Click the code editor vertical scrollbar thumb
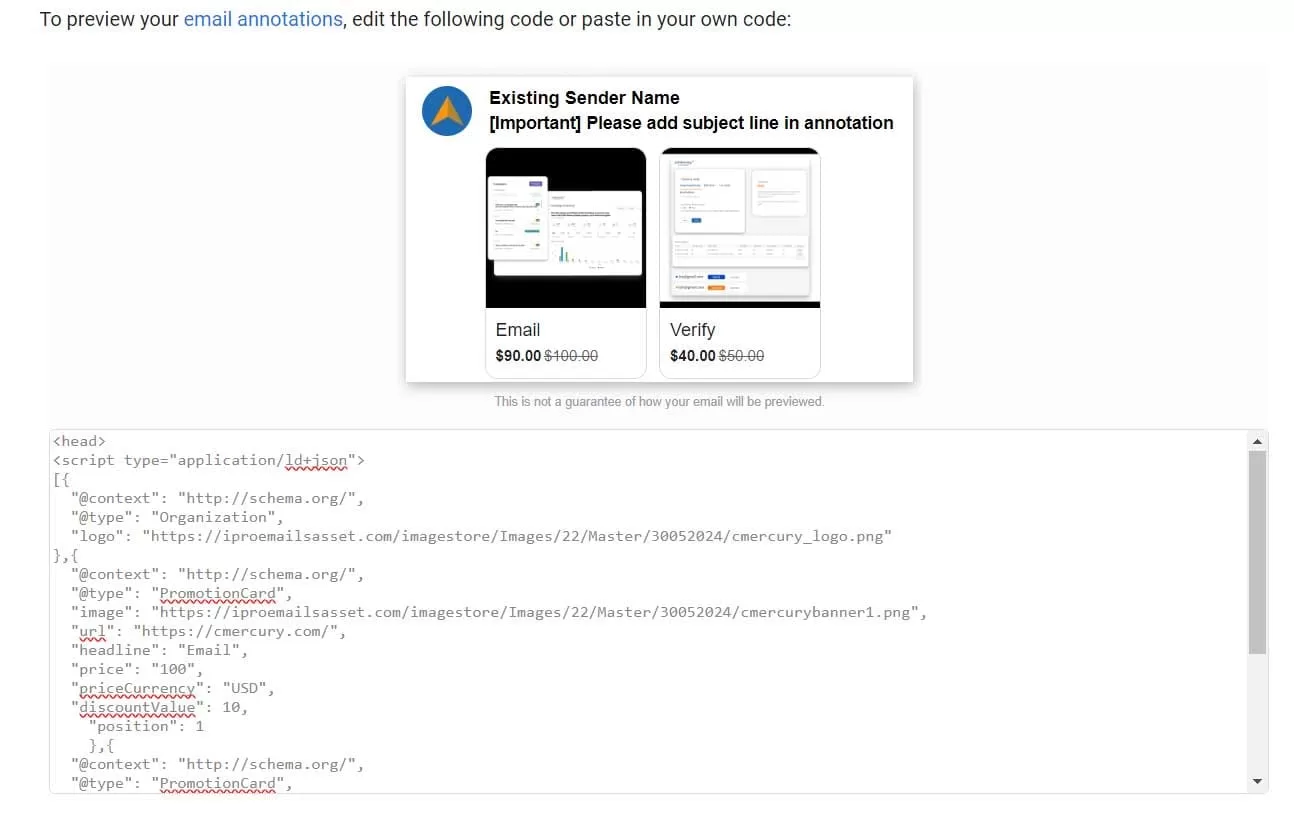Screen dimensions: 1294x815 pyautogui.click(x=1257, y=552)
